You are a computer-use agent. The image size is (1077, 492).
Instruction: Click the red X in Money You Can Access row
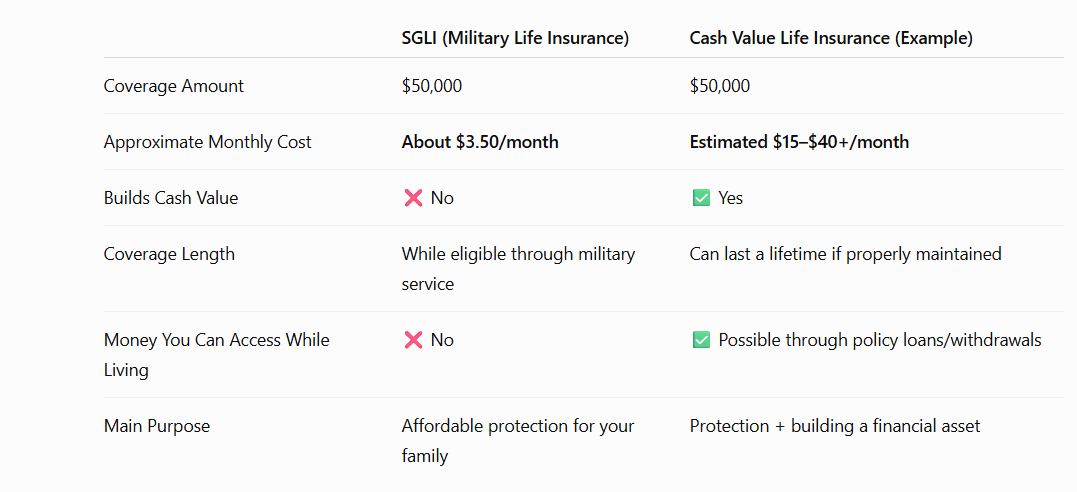coord(413,340)
